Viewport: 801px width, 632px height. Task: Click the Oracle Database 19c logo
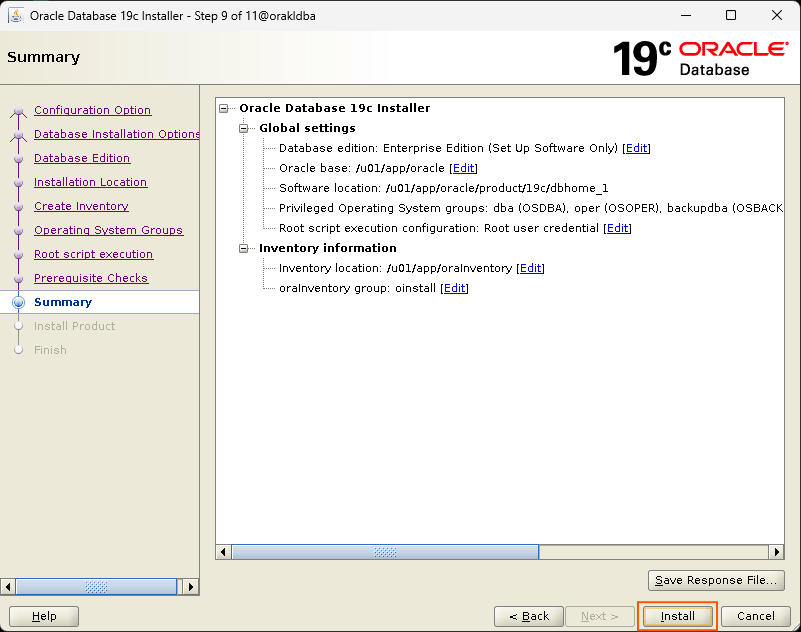(x=700, y=59)
